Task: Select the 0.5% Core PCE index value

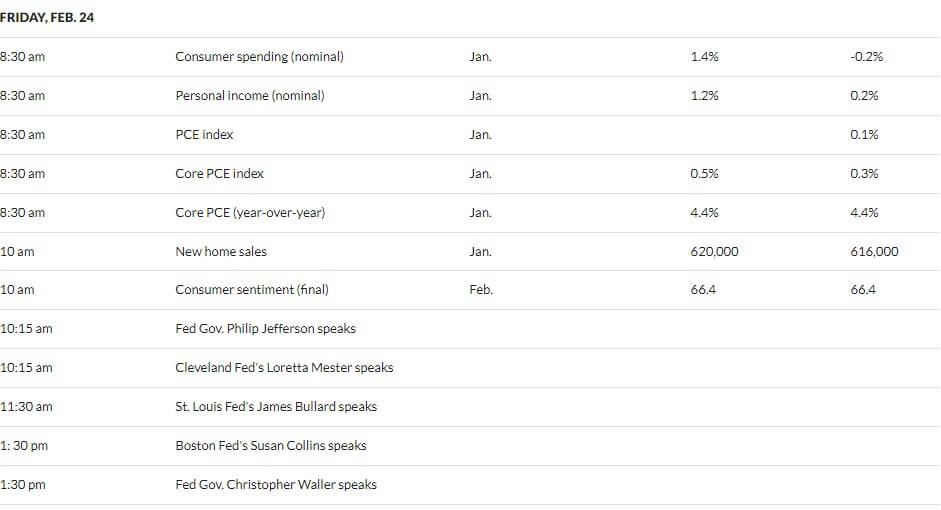Action: pyautogui.click(x=704, y=173)
